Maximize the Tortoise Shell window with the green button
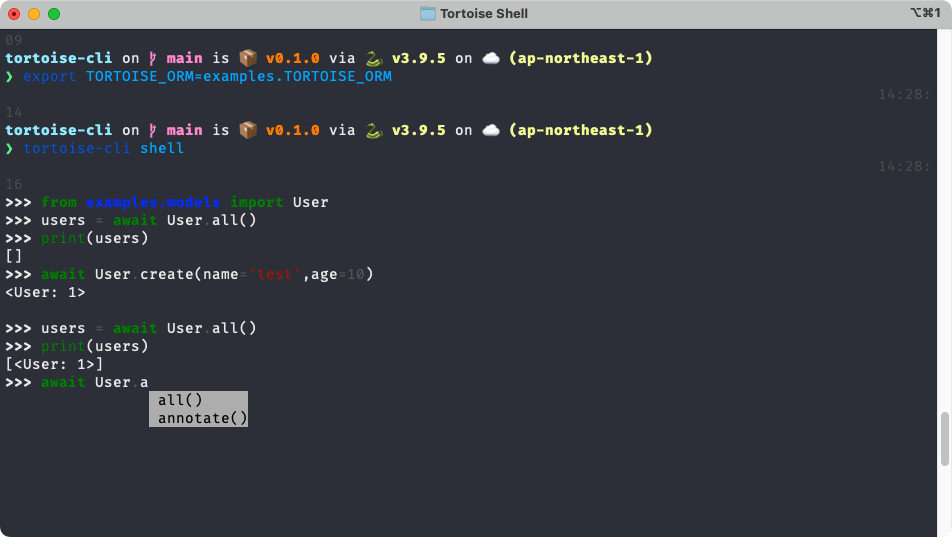Viewport: 952px width, 537px height. [x=54, y=14]
